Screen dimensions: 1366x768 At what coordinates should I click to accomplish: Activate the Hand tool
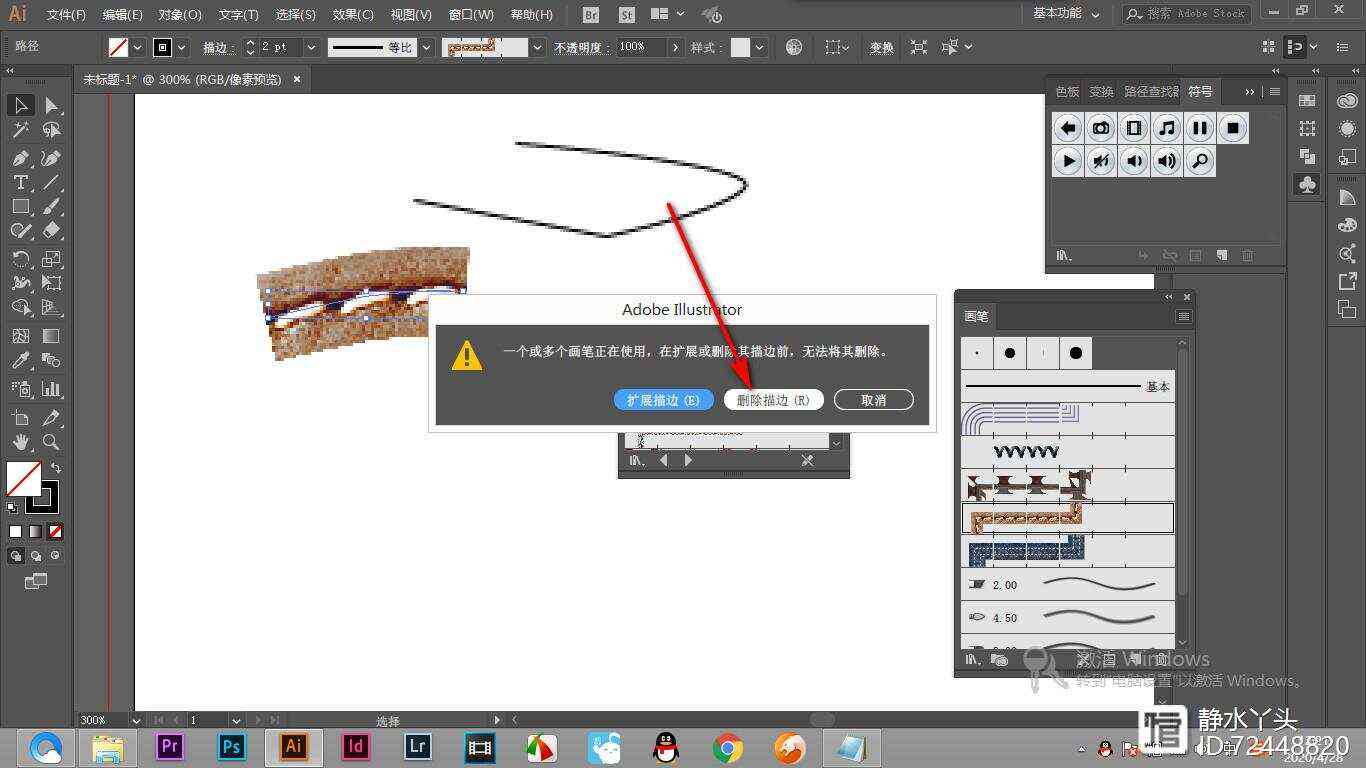click(x=20, y=442)
